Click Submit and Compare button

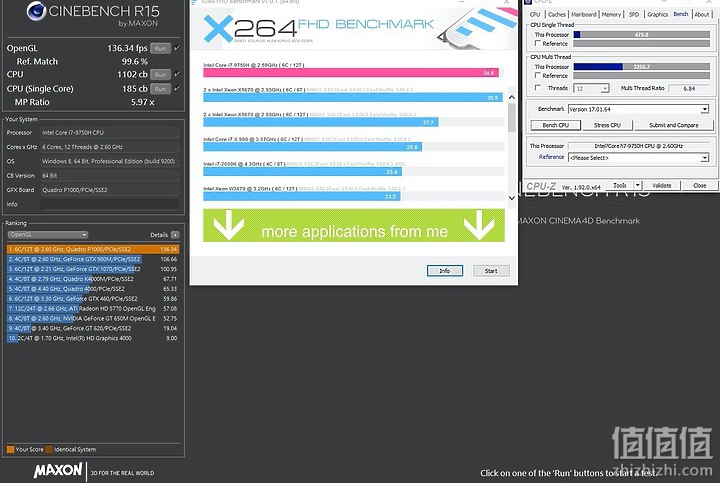(674, 125)
